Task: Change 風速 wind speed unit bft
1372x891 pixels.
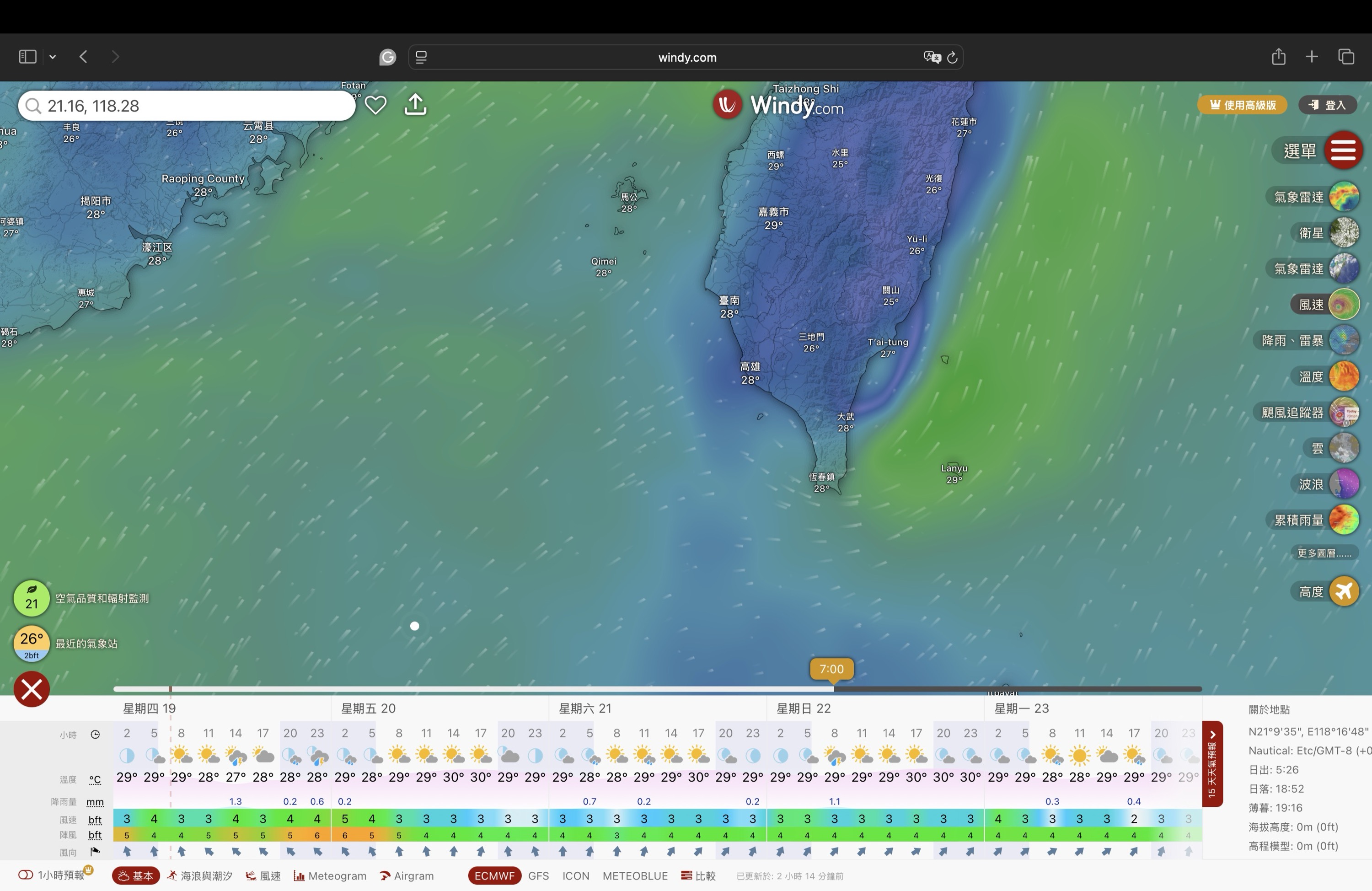Action: tap(95, 820)
